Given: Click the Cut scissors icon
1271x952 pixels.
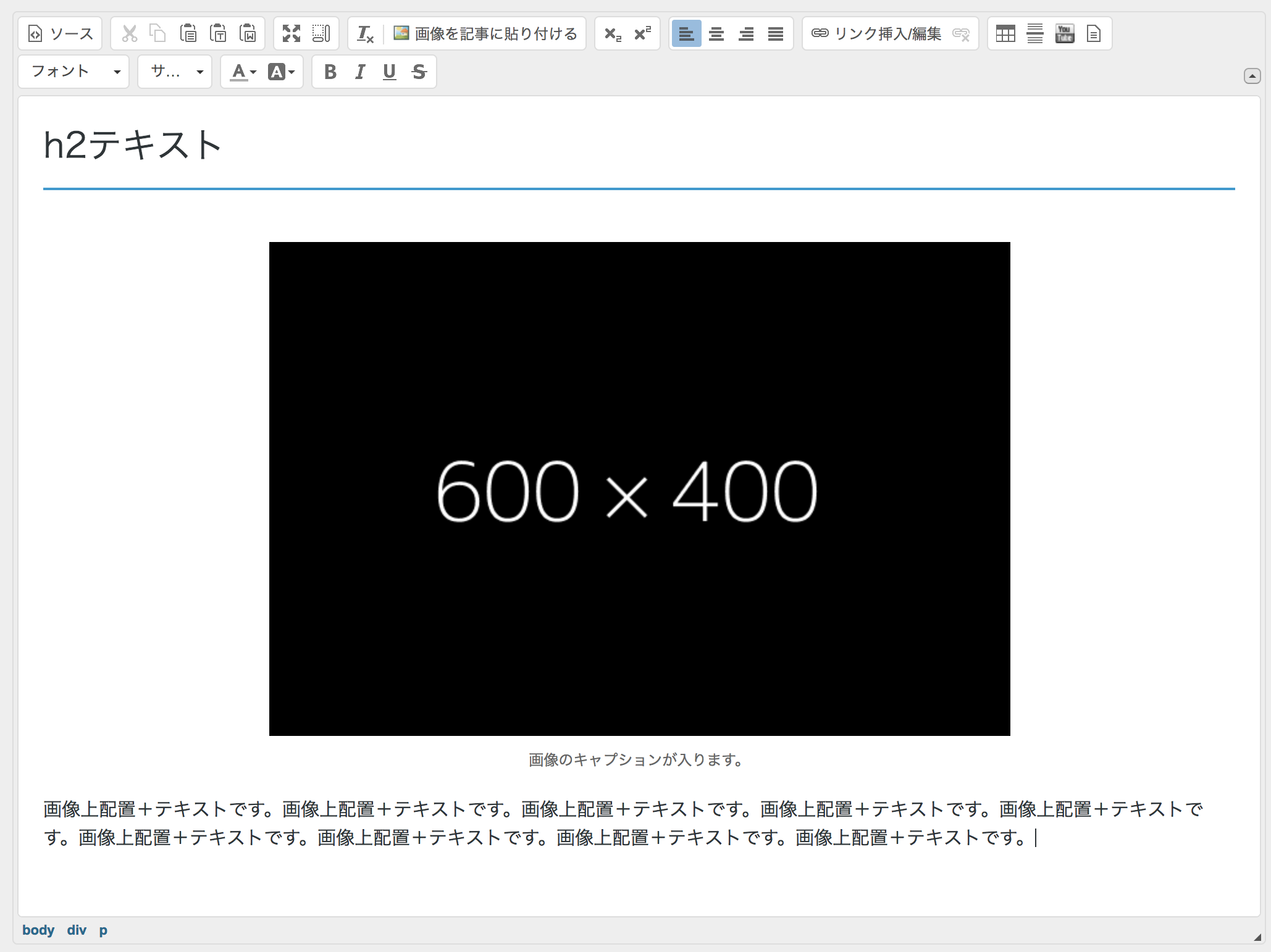Looking at the screenshot, I should 129,33.
